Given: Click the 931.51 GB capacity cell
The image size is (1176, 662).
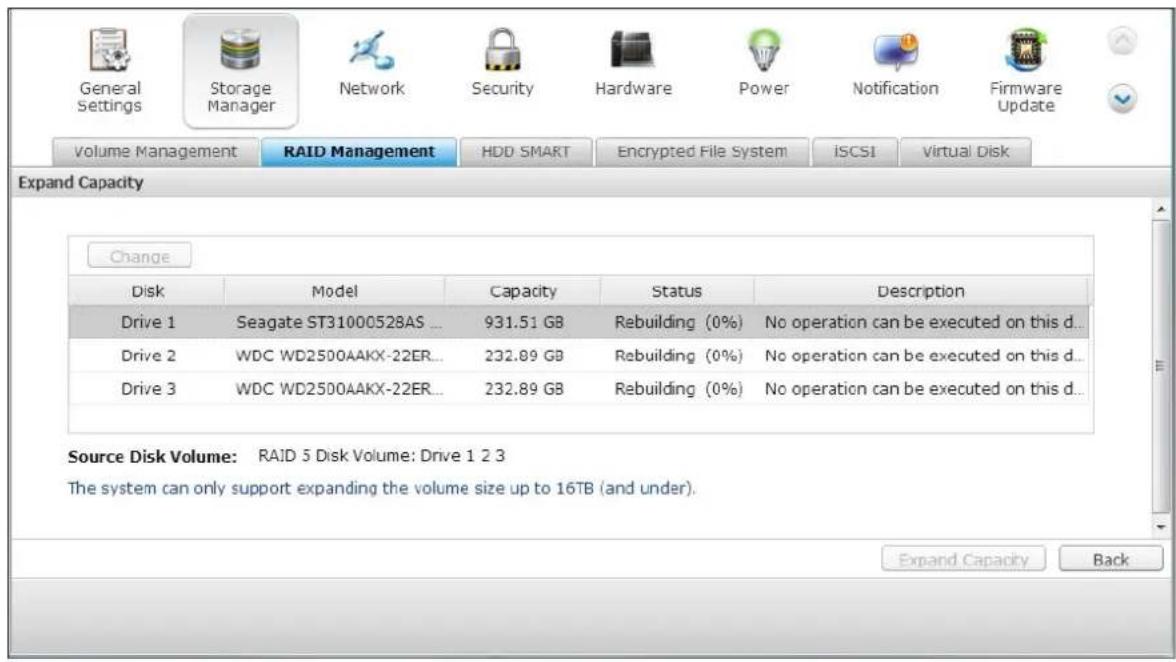Looking at the screenshot, I should point(524,322).
